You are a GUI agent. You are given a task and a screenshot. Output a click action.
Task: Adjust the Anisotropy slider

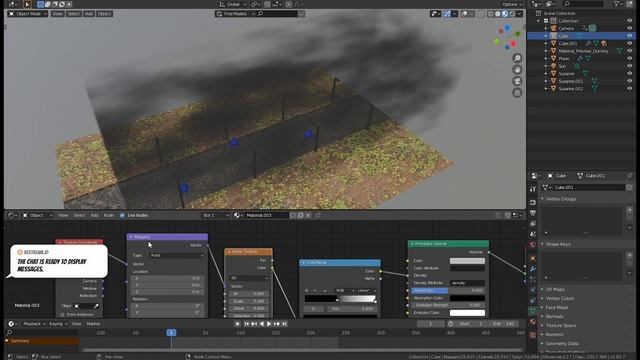[x=447, y=291]
